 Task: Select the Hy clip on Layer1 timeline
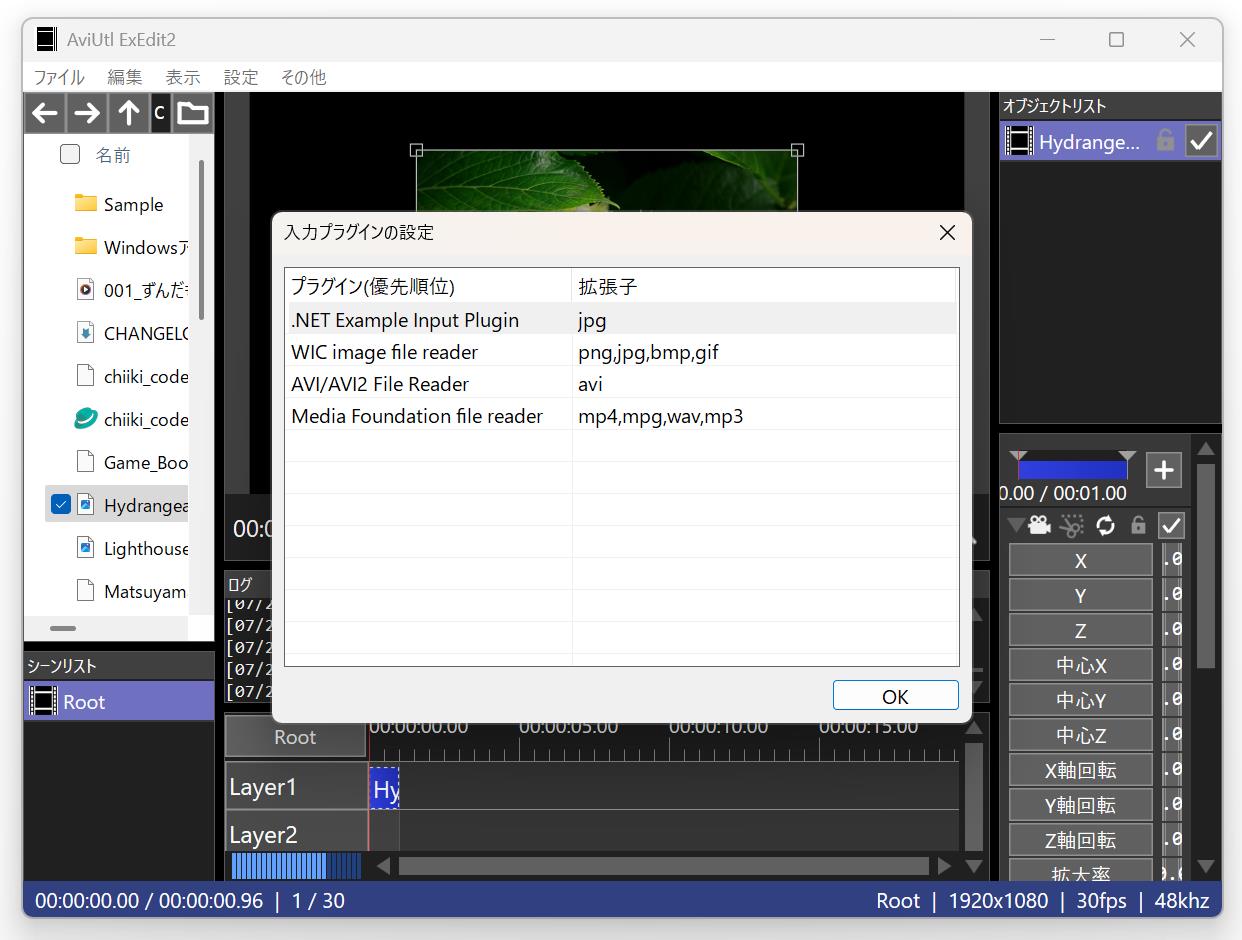(x=384, y=788)
